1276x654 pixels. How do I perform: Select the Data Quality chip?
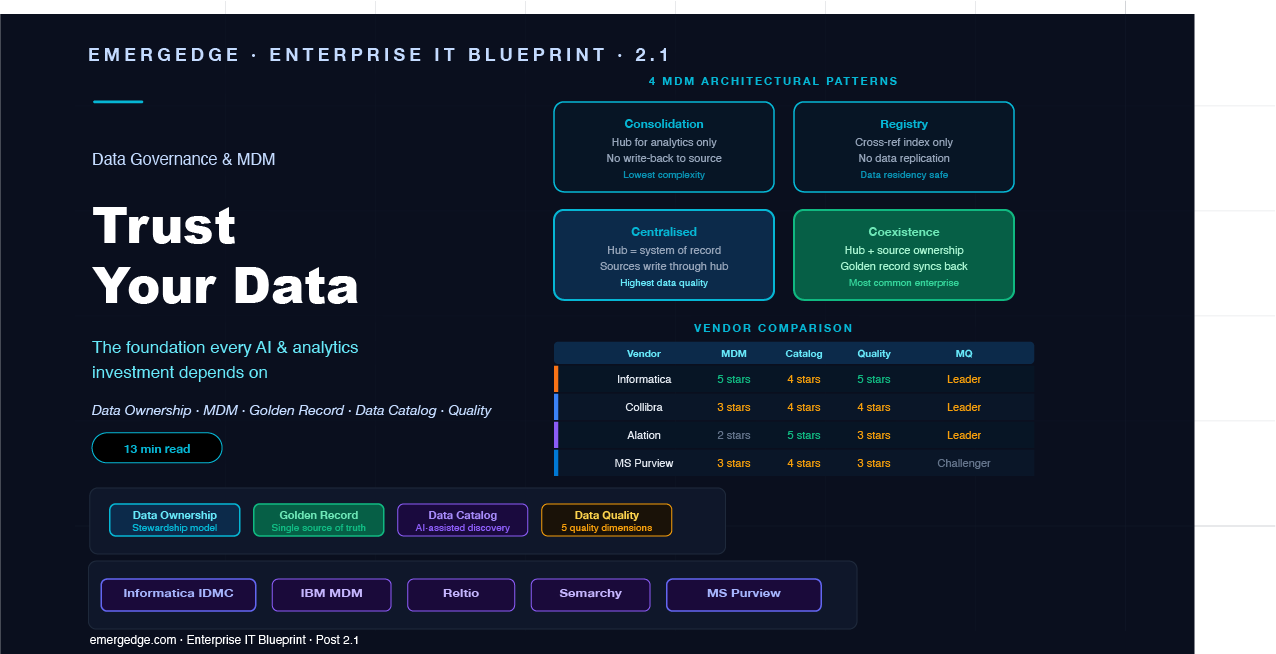pyautogui.click(x=607, y=520)
